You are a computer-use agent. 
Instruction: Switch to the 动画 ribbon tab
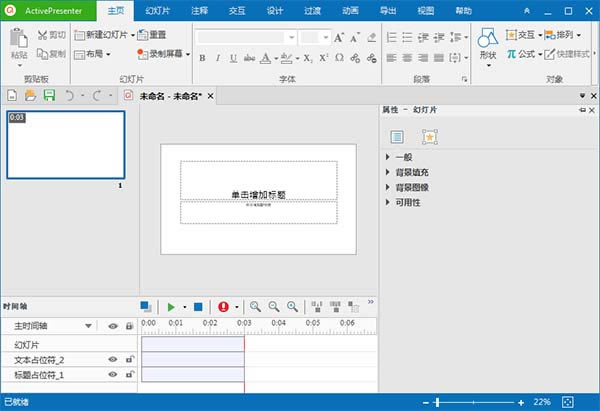tap(349, 10)
